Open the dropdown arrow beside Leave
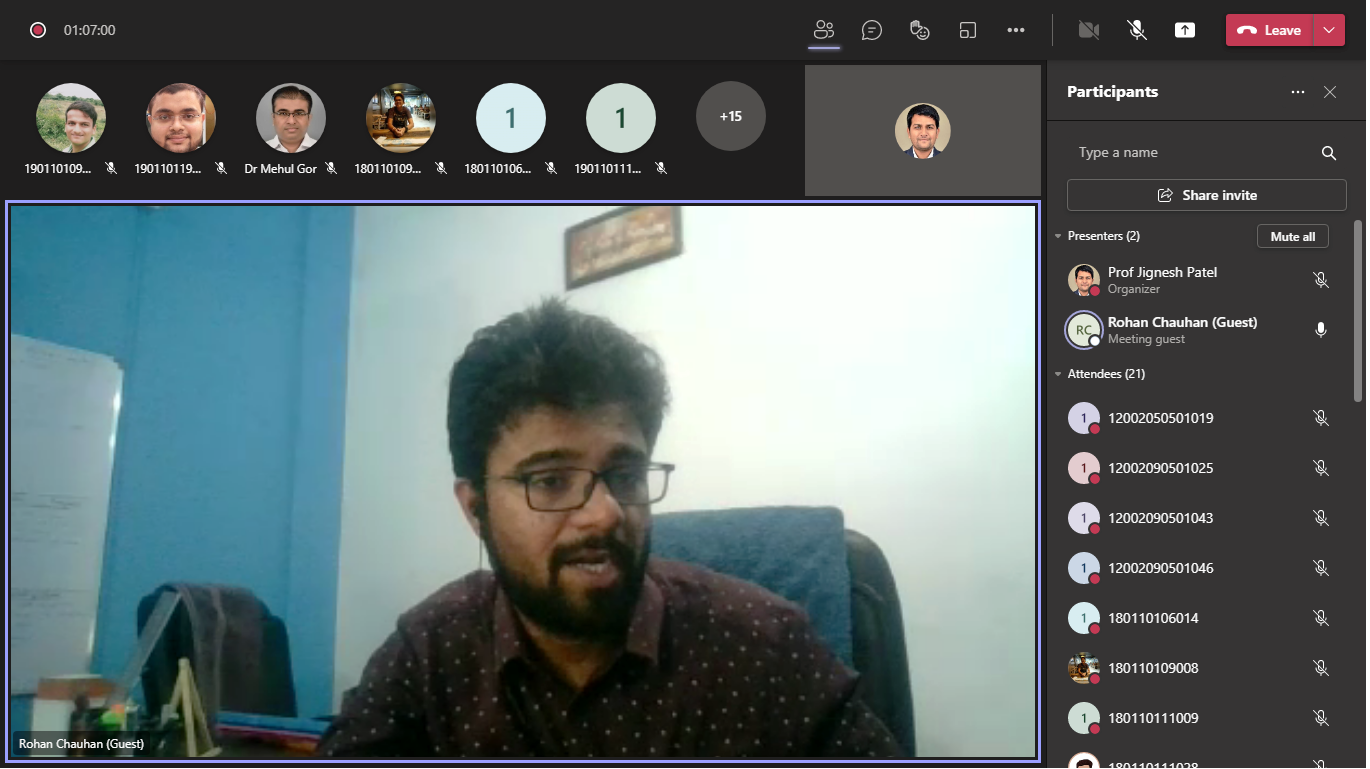 [1329, 30]
